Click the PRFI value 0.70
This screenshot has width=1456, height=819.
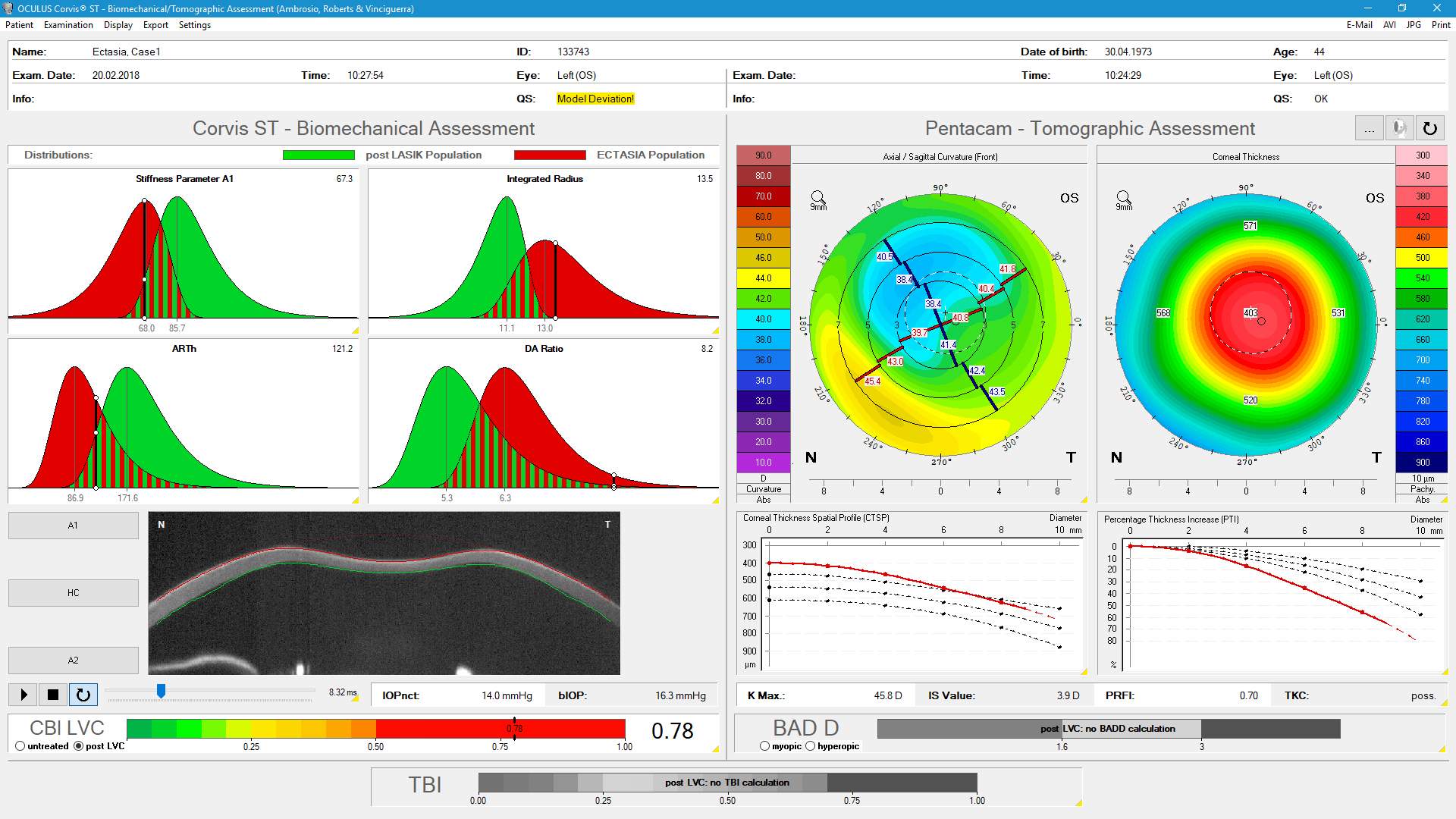click(1249, 695)
